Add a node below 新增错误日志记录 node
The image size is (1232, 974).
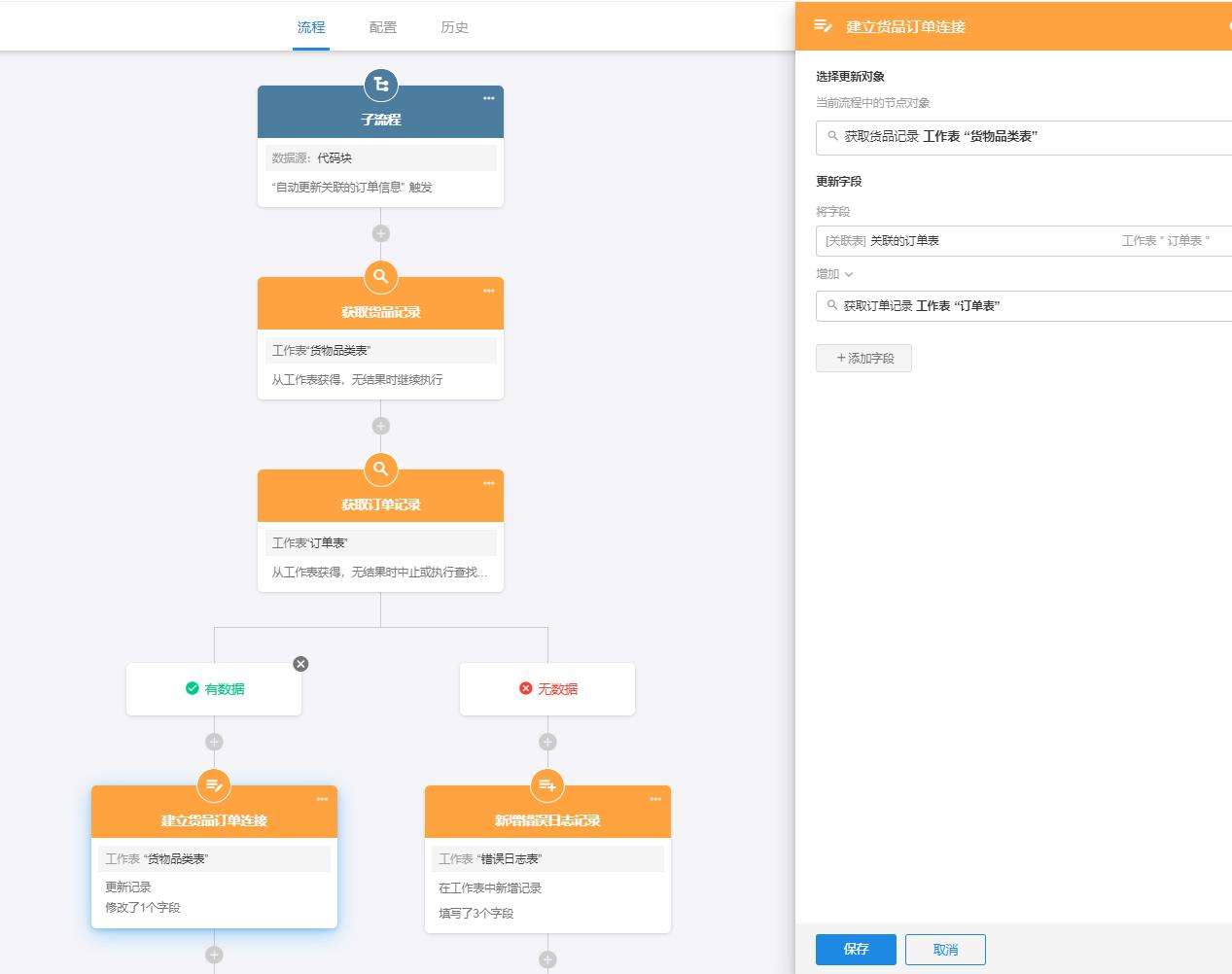pyautogui.click(x=547, y=959)
